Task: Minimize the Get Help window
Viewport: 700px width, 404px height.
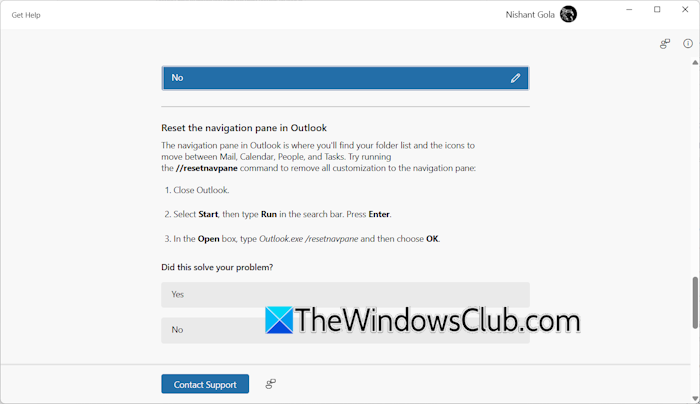Action: coord(629,9)
